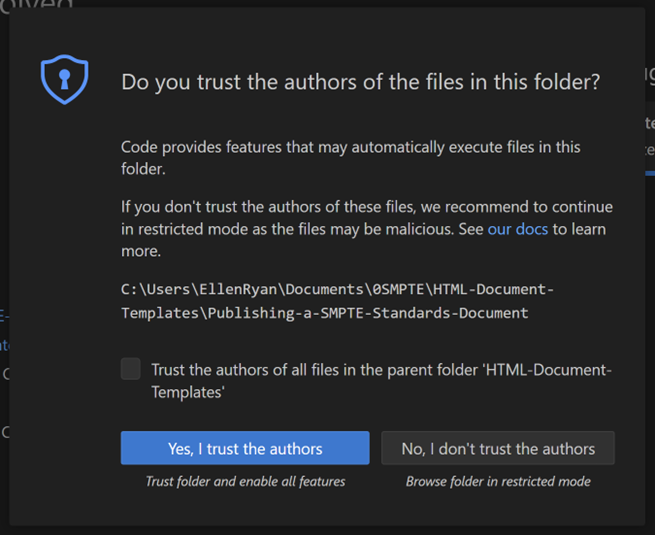Viewport: 655px width, 535px height.
Task: Click the blue shield lock icon
Action: pos(64,79)
